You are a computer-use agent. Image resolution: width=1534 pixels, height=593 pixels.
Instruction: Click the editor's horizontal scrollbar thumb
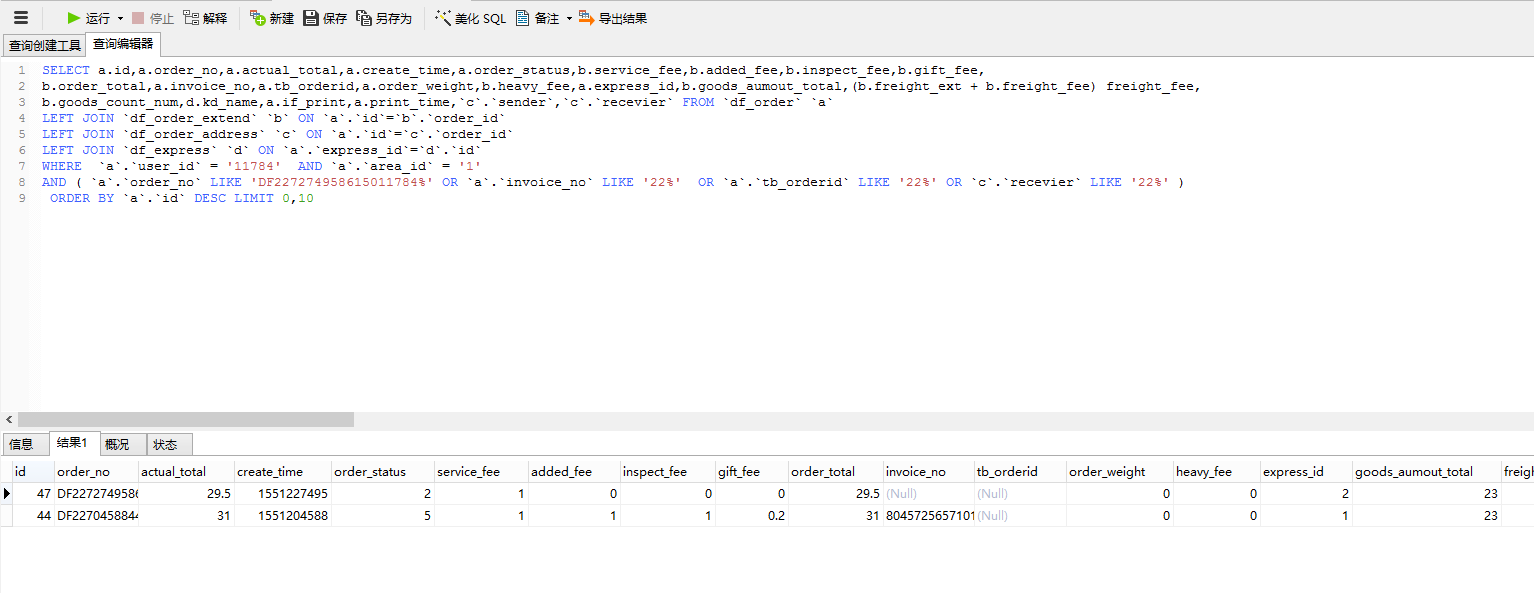pyautogui.click(x=185, y=420)
